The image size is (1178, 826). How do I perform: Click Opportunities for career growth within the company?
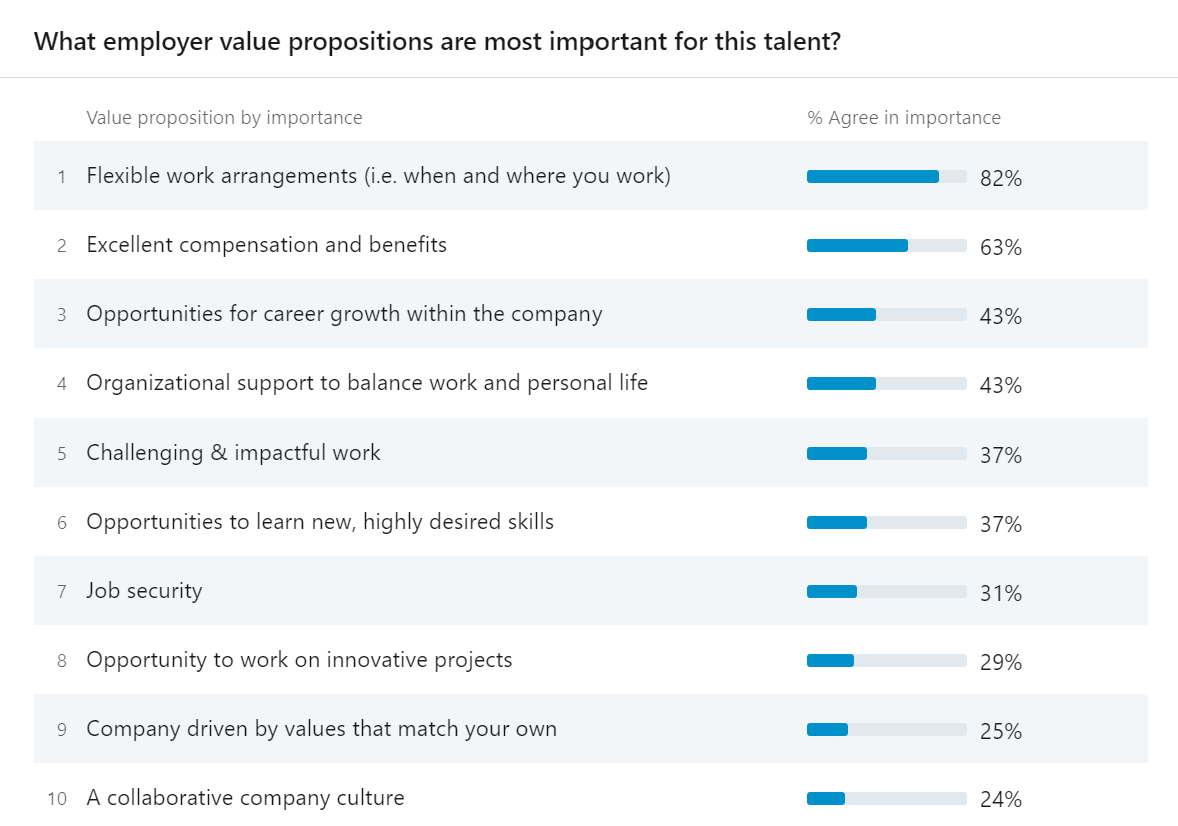point(344,314)
